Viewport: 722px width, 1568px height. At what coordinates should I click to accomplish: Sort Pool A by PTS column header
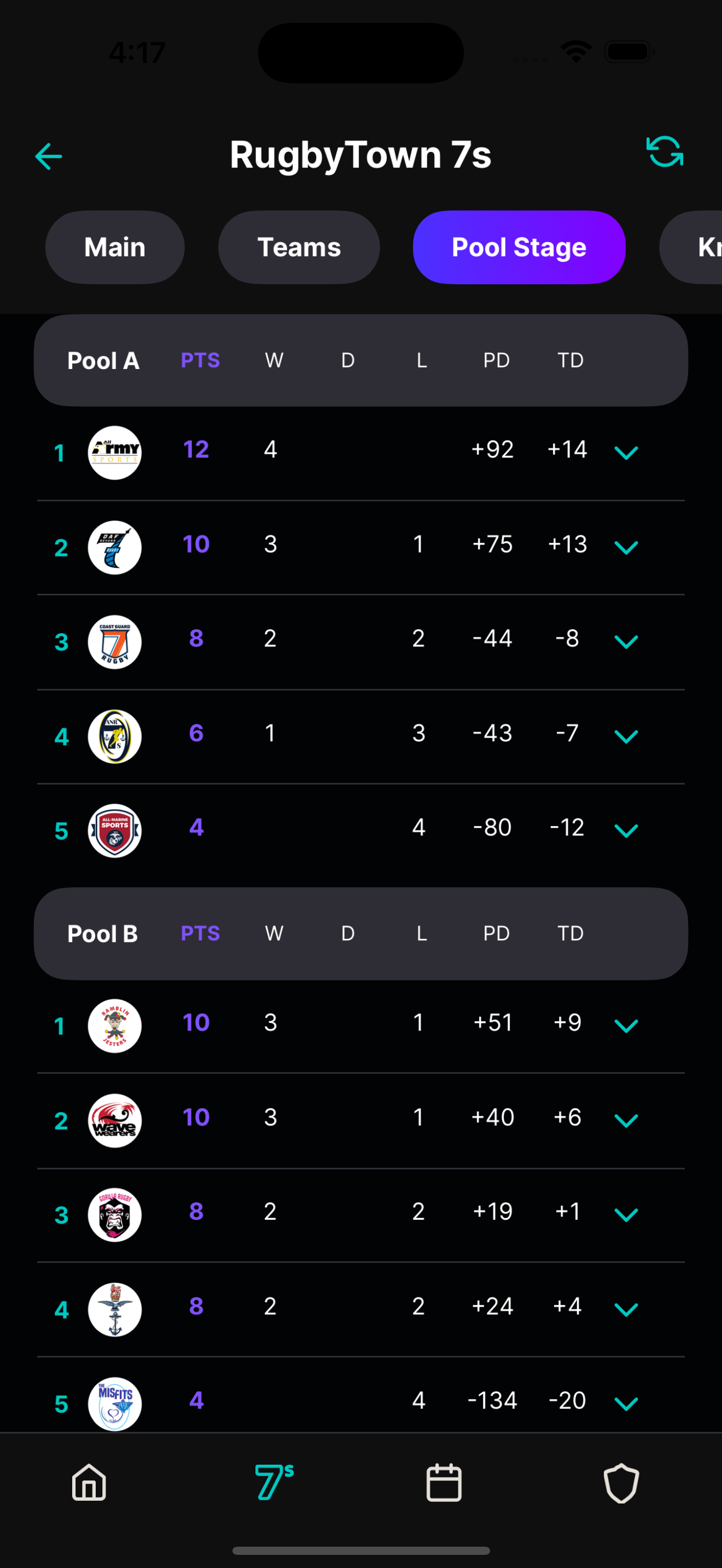click(x=200, y=360)
